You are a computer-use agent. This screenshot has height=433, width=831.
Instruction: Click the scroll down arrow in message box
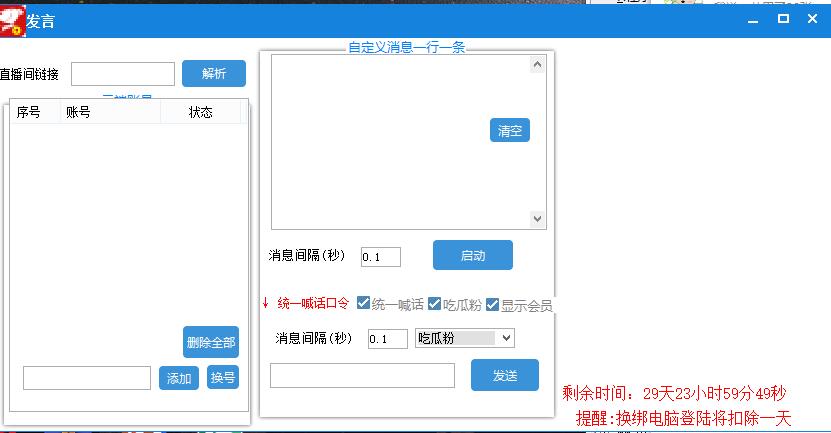point(537,218)
